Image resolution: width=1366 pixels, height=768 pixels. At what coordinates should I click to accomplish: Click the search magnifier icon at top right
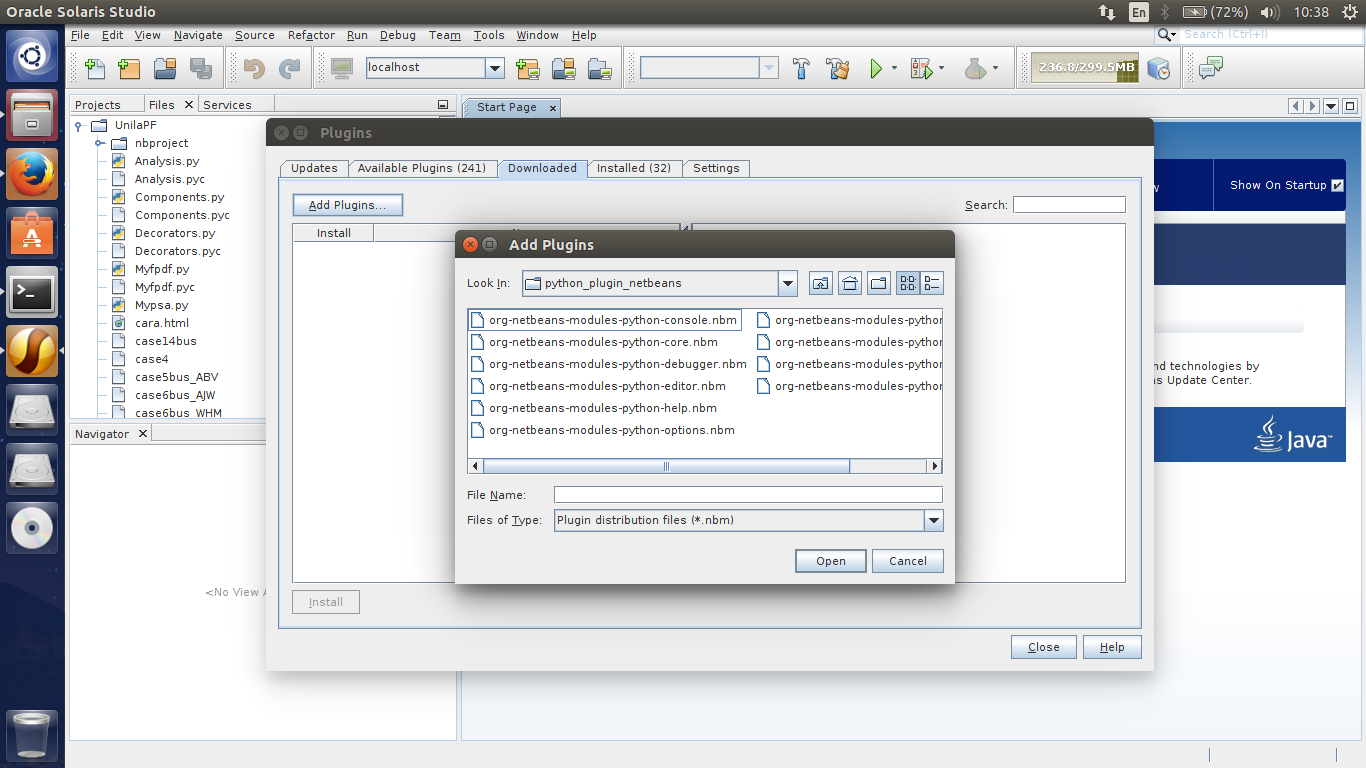coord(1166,34)
